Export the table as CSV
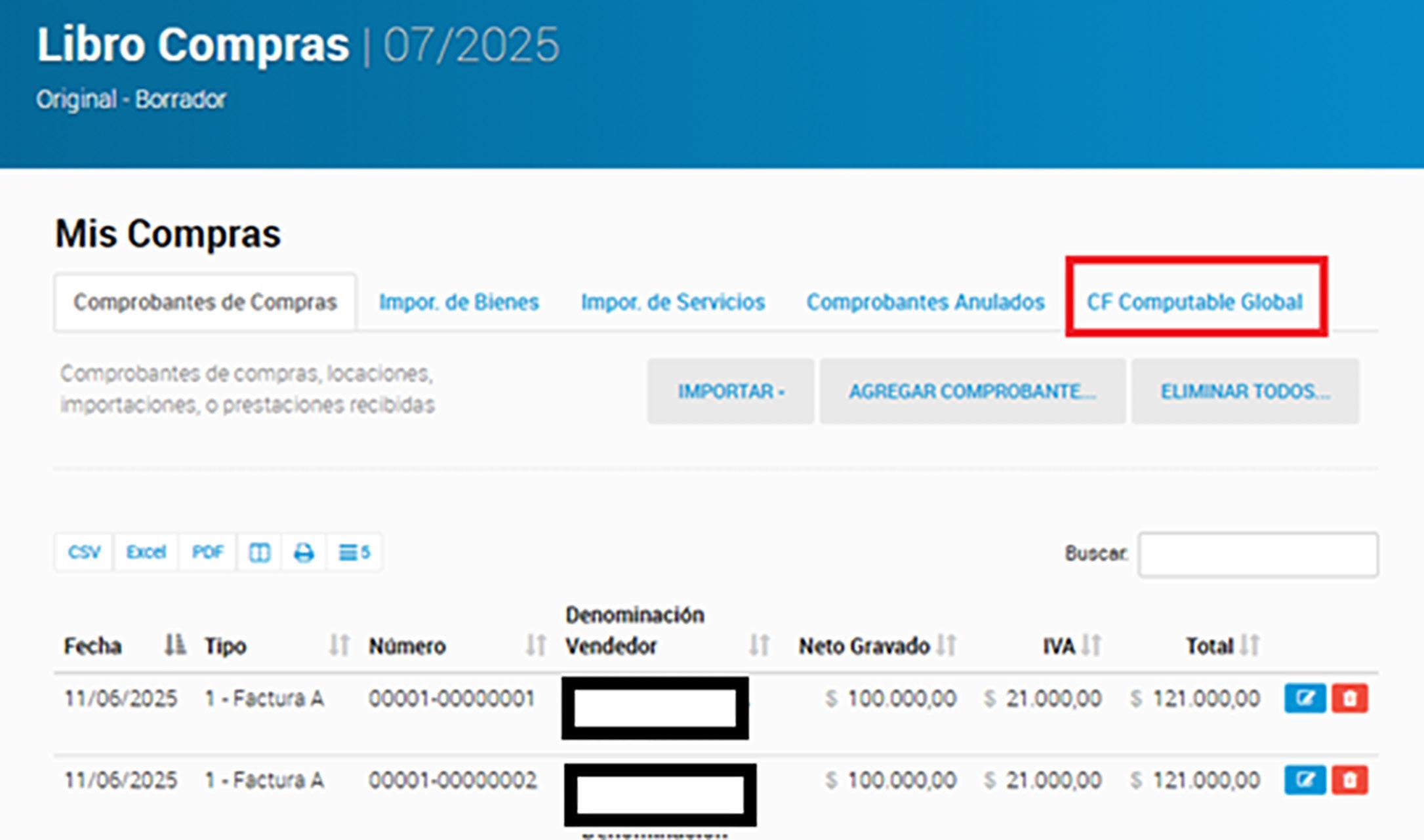 point(84,553)
